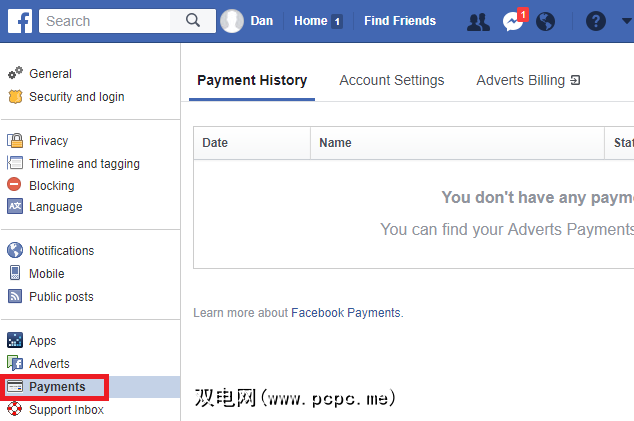Open Language settings
Image resolution: width=634 pixels, height=421 pixels.
55,207
